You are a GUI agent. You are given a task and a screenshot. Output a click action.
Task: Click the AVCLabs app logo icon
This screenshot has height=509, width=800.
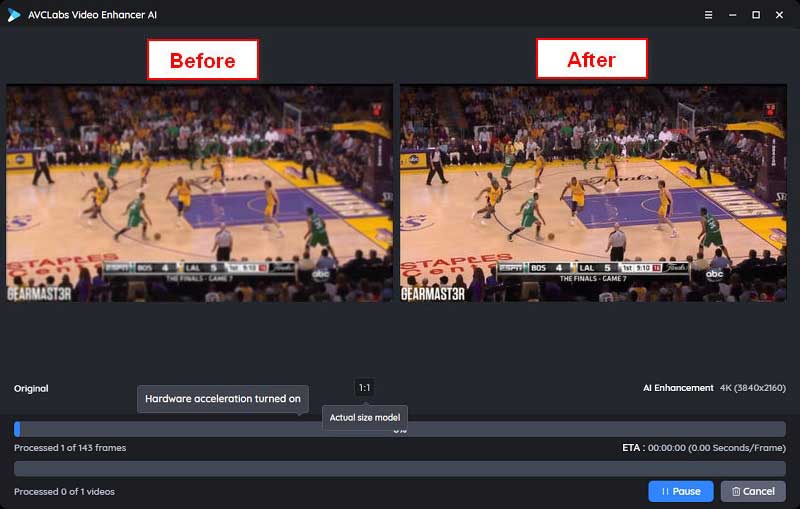(14, 15)
